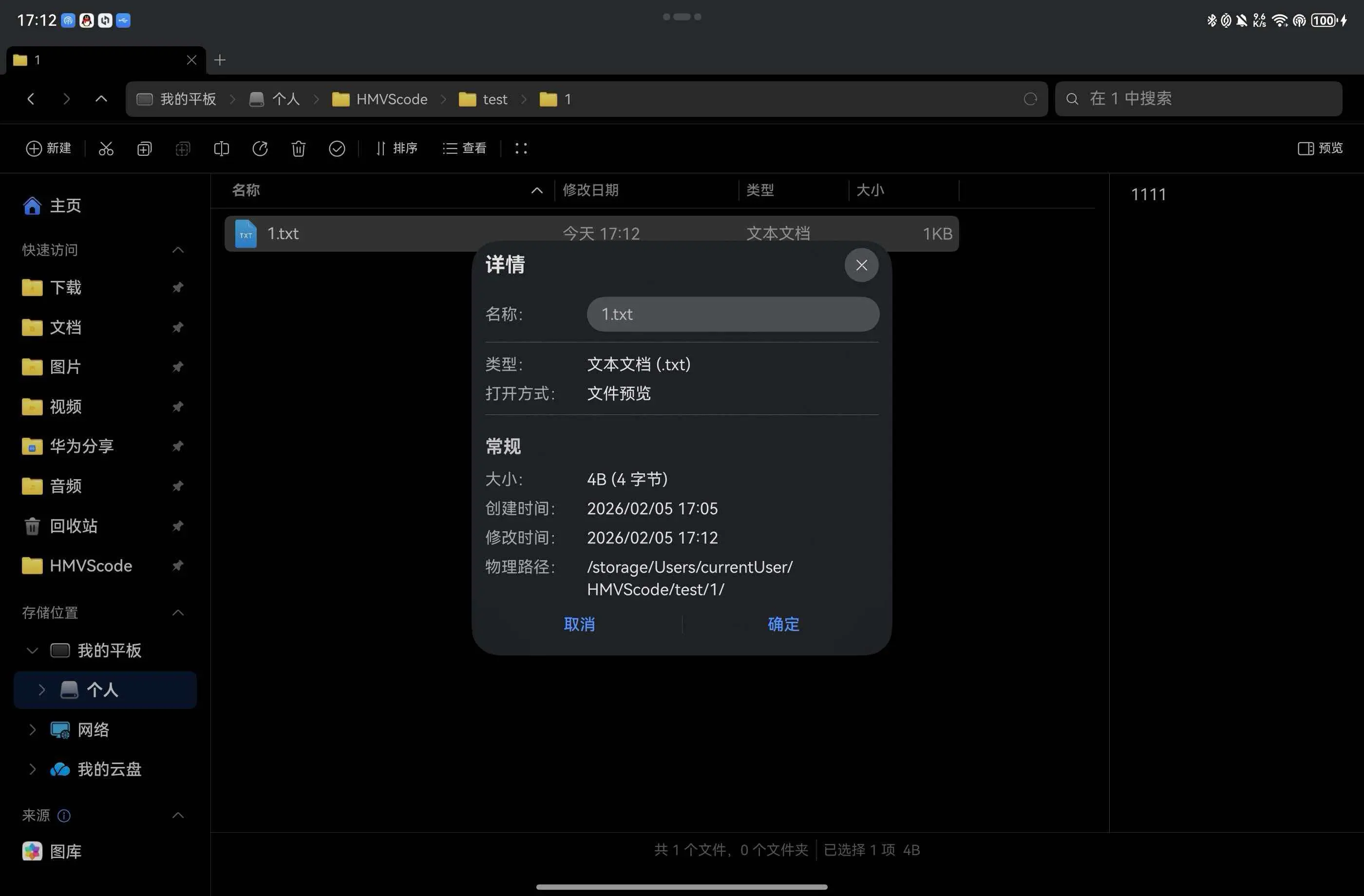Viewport: 1364px width, 896px height.
Task: Click 取消 in the details dialog
Action: (x=579, y=624)
